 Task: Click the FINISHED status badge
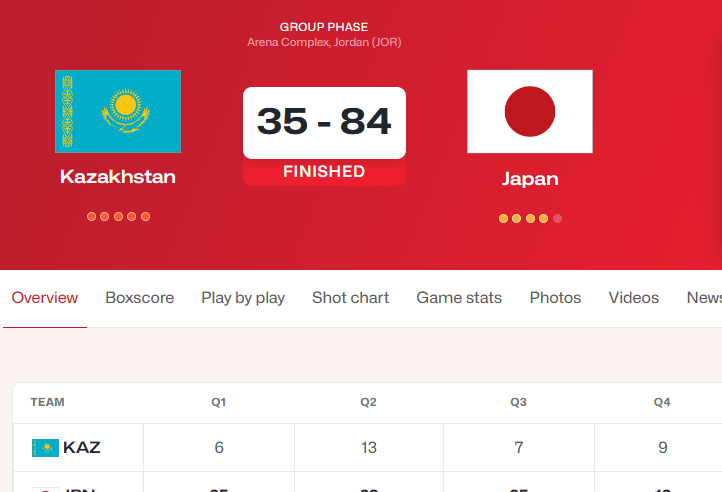(x=324, y=172)
